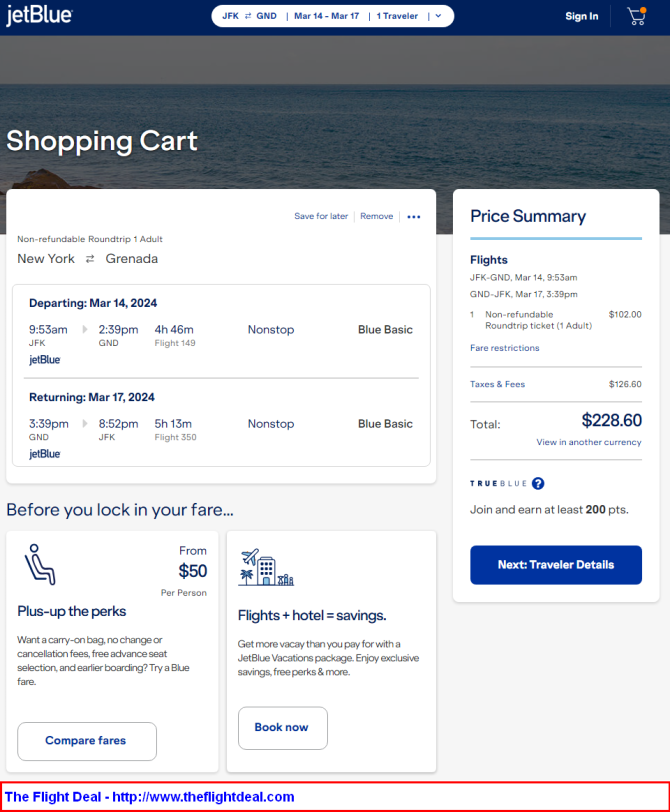Click the Remove link on the cart item
This screenshot has height=812, width=670.
[x=376, y=216]
